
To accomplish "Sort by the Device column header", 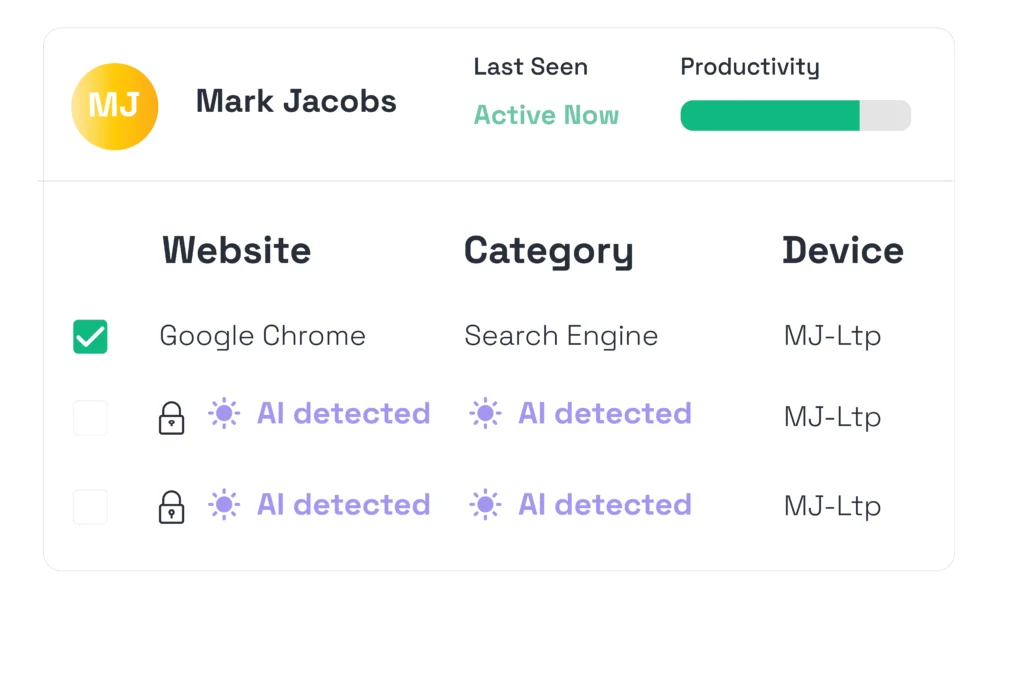I will [x=842, y=250].
